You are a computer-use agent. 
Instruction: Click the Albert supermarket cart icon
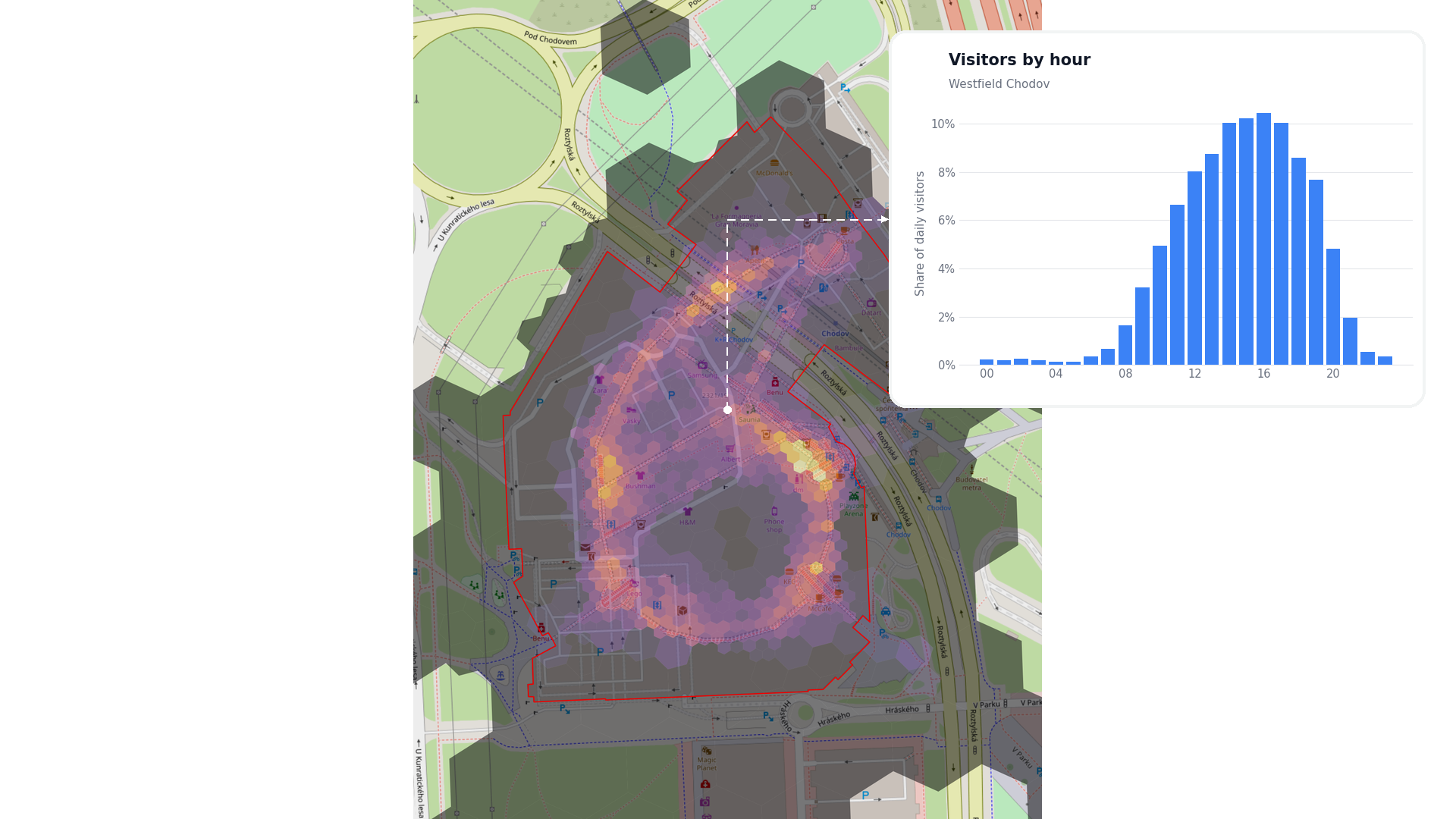pyautogui.click(x=730, y=449)
